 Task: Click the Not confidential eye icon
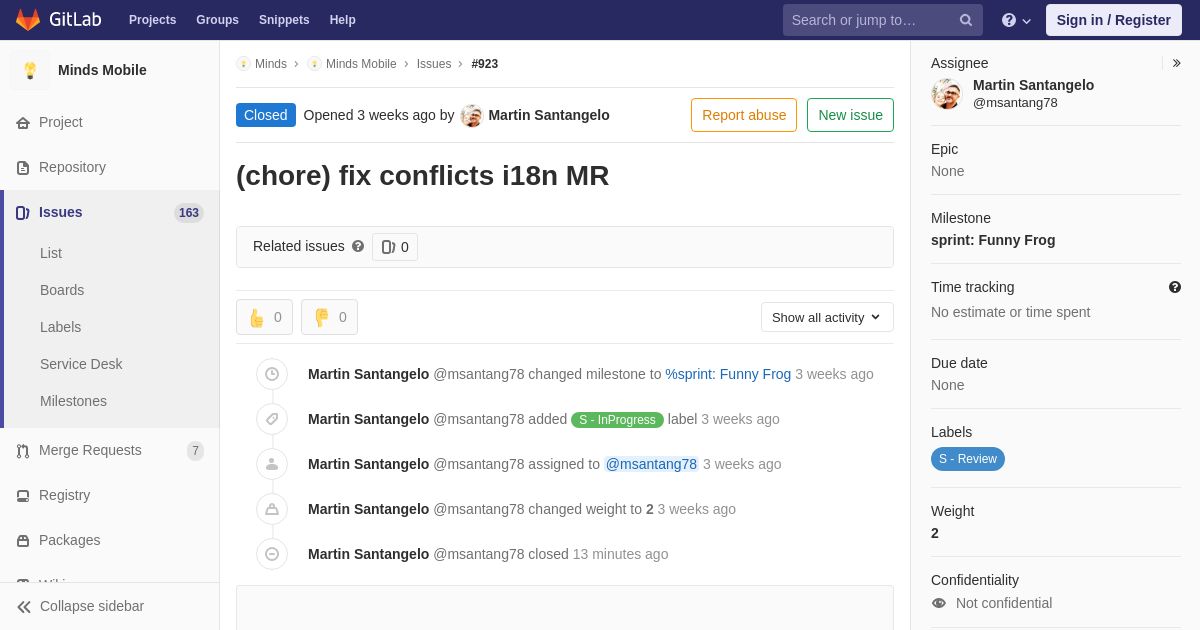tap(939, 603)
